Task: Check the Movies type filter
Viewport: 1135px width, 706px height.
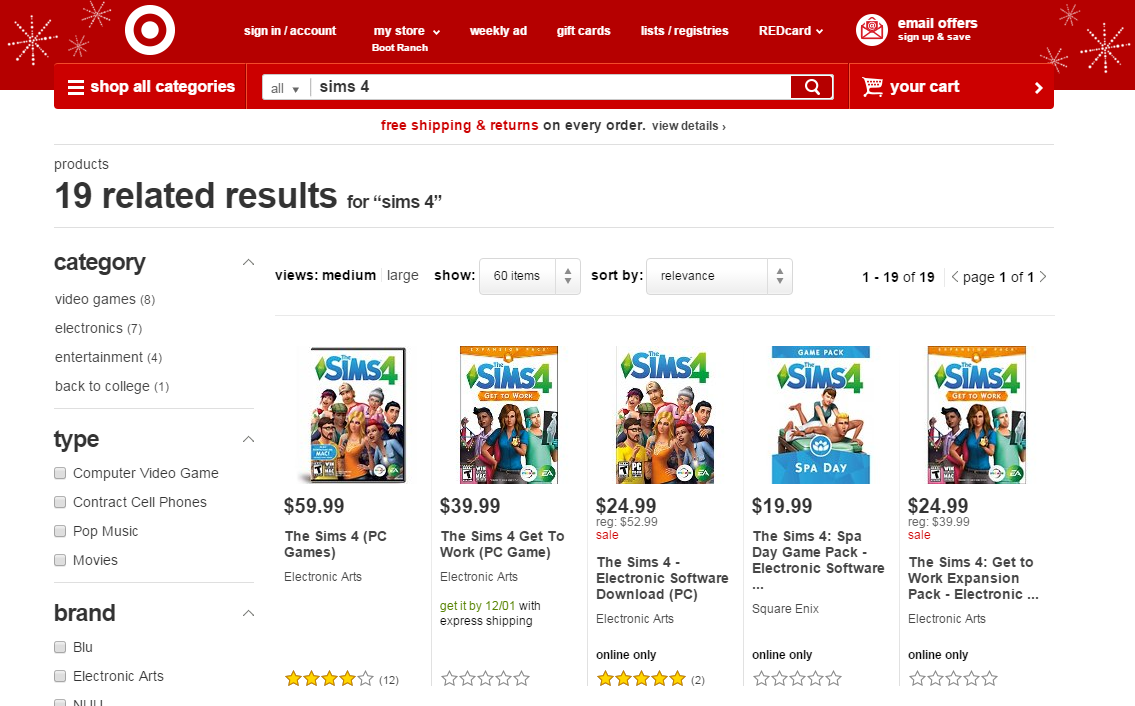Action: pyautogui.click(x=60, y=560)
